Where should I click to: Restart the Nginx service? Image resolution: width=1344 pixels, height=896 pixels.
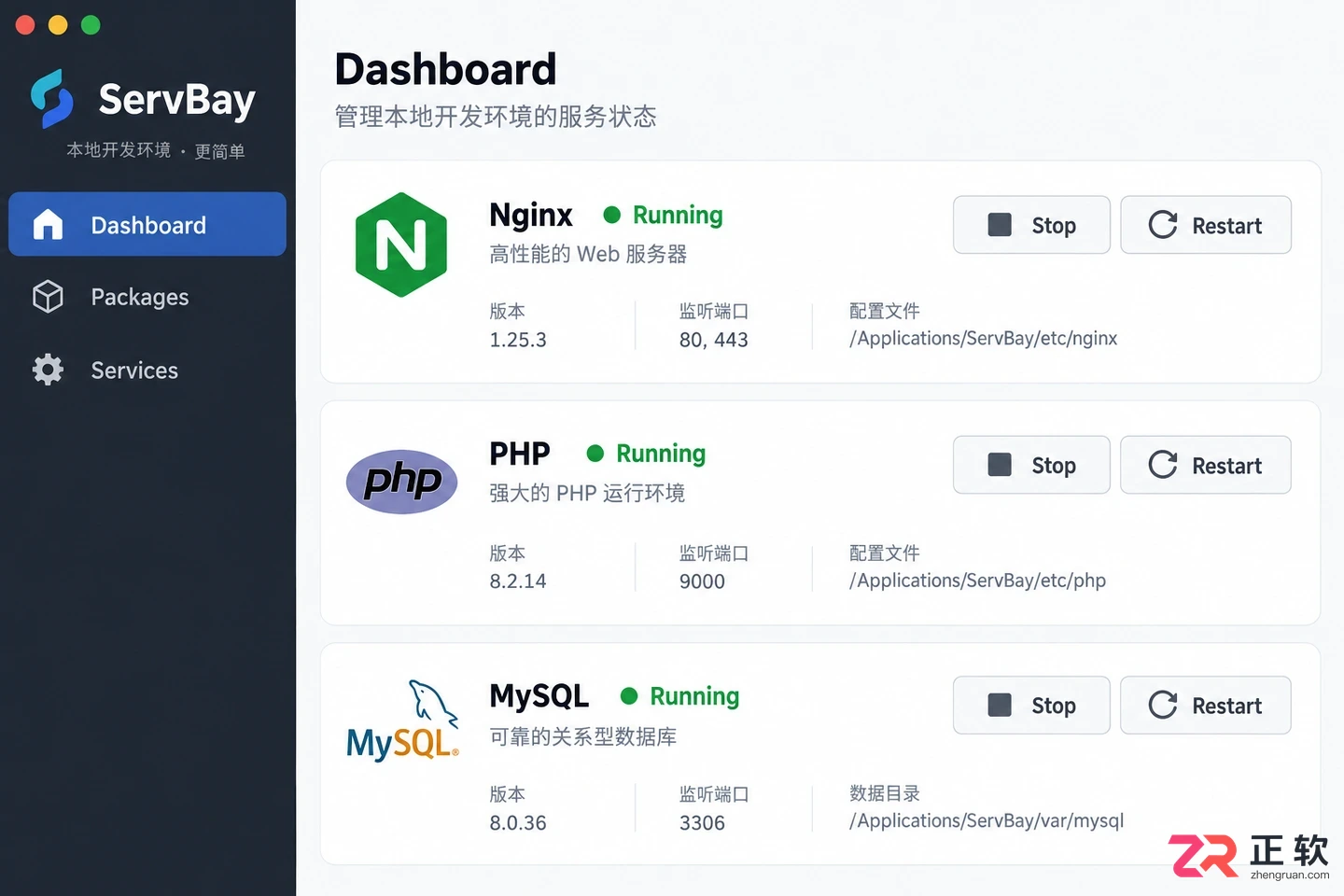[1206, 225]
